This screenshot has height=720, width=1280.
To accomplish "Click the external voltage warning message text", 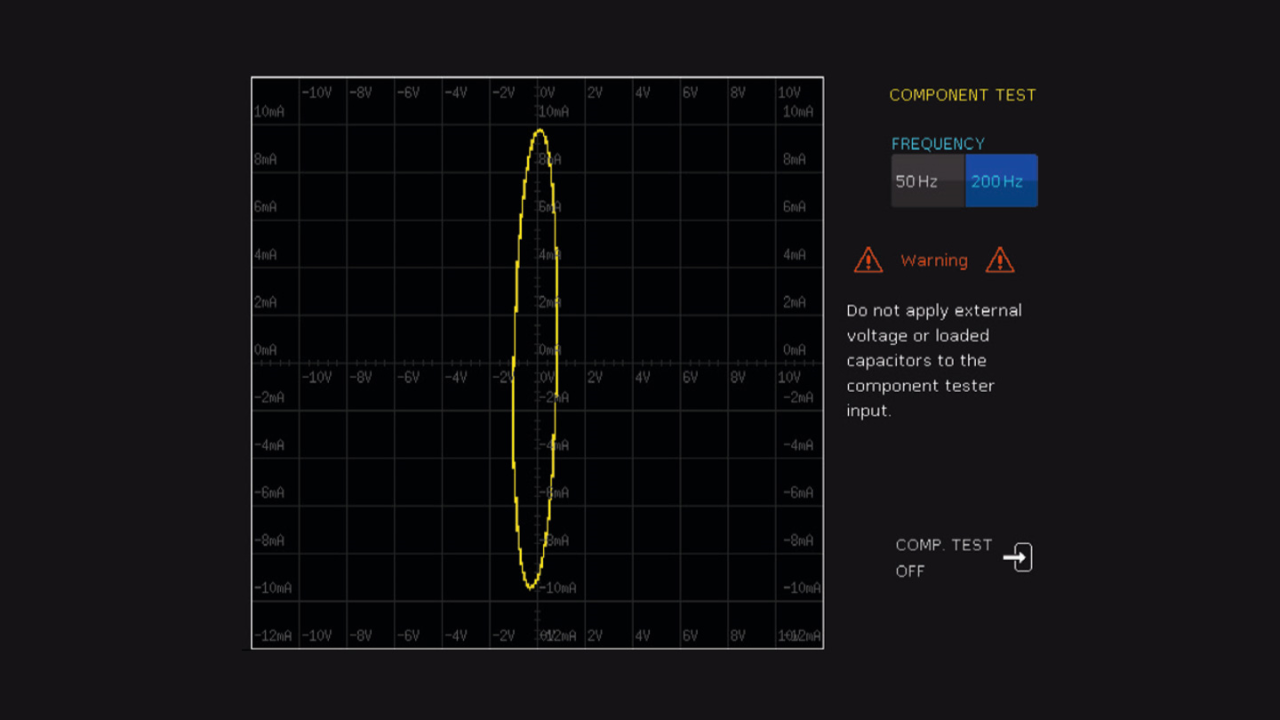I will point(933,360).
